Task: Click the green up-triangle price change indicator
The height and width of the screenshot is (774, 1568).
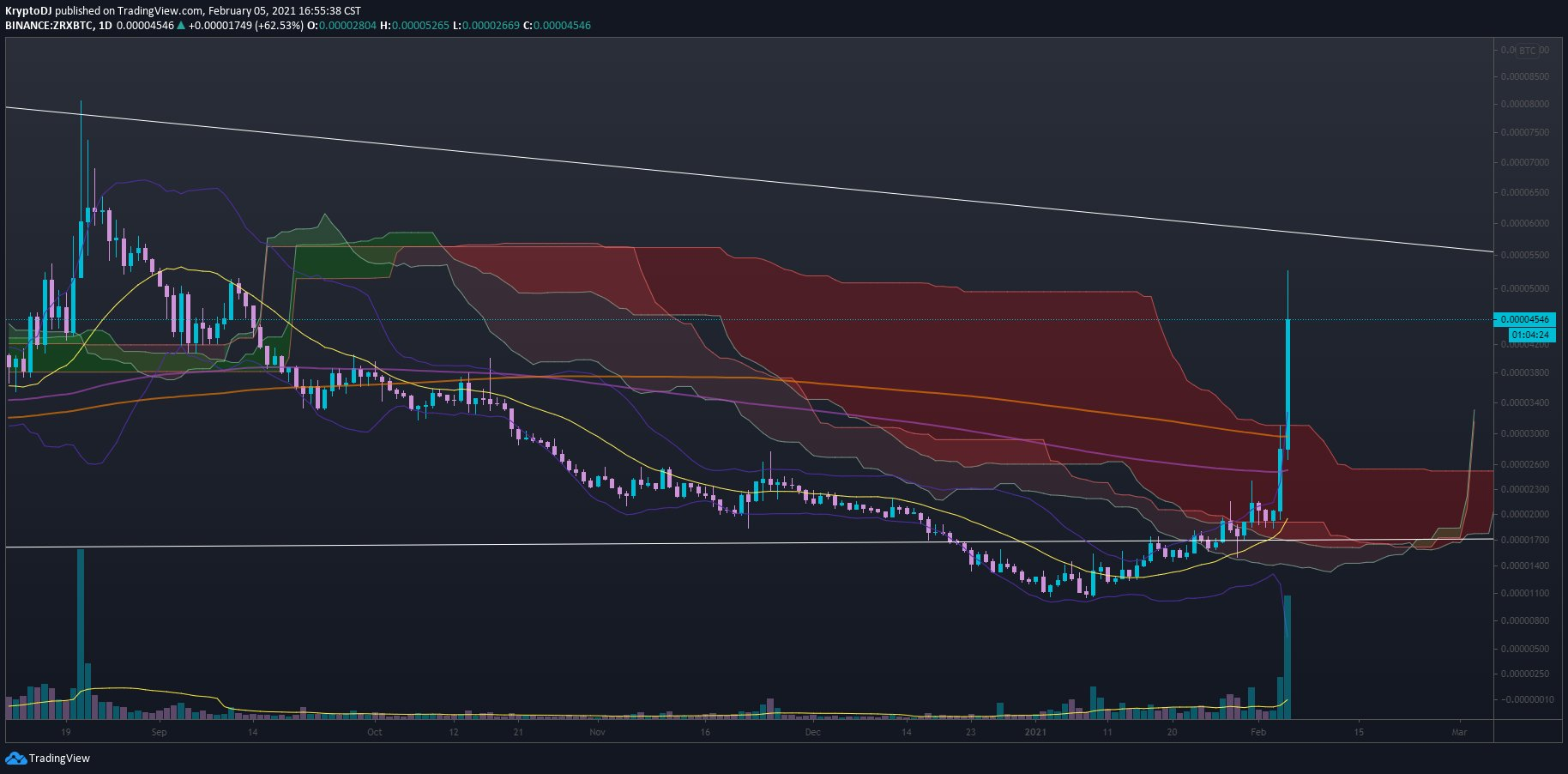Action: coord(181,26)
